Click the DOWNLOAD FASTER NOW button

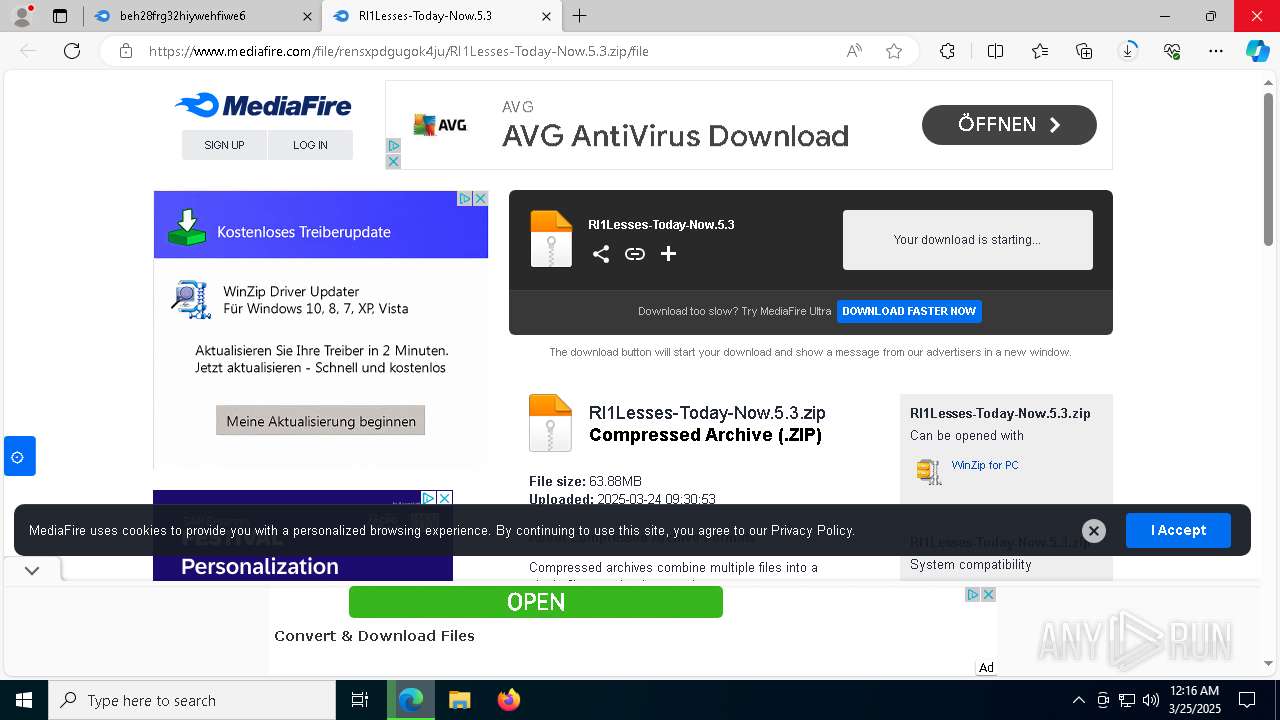tap(909, 311)
